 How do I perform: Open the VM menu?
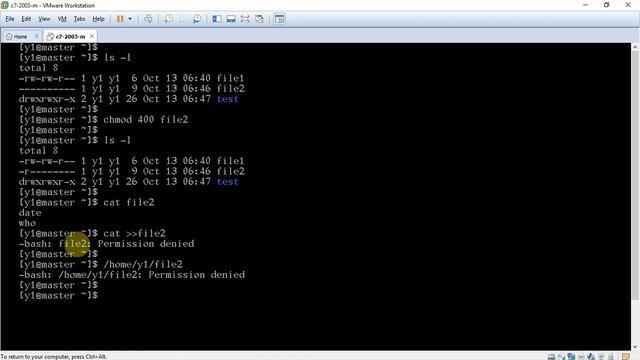pos(62,19)
